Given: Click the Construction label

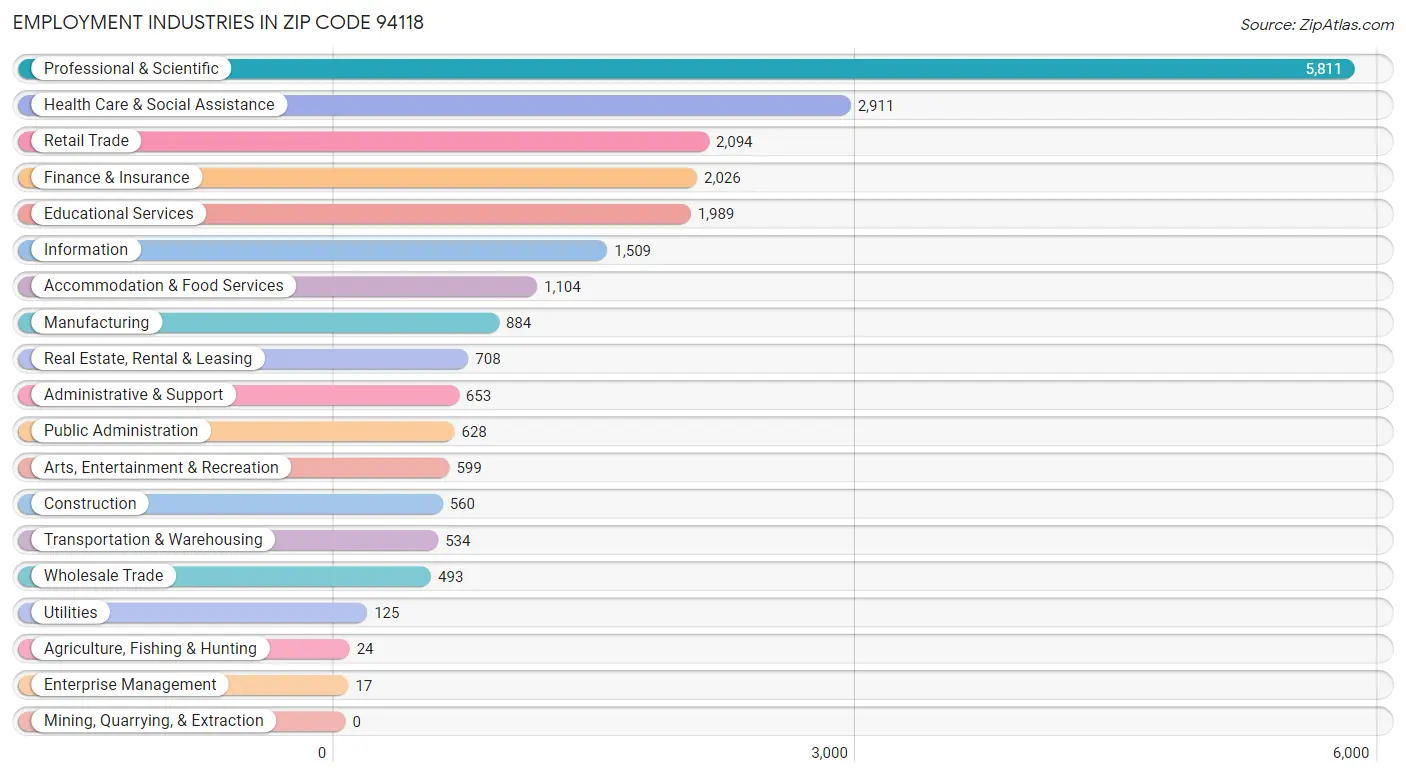Looking at the screenshot, I should point(90,504).
